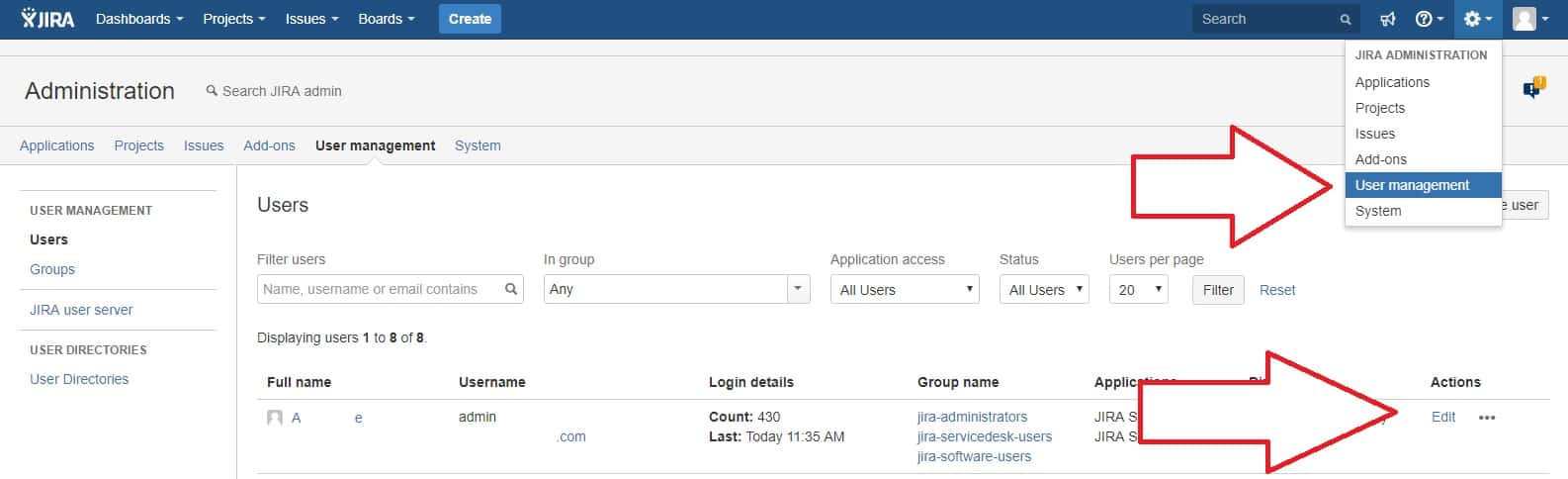
Task: Select Add-ons in JIRA Administration menu
Action: [1423, 159]
